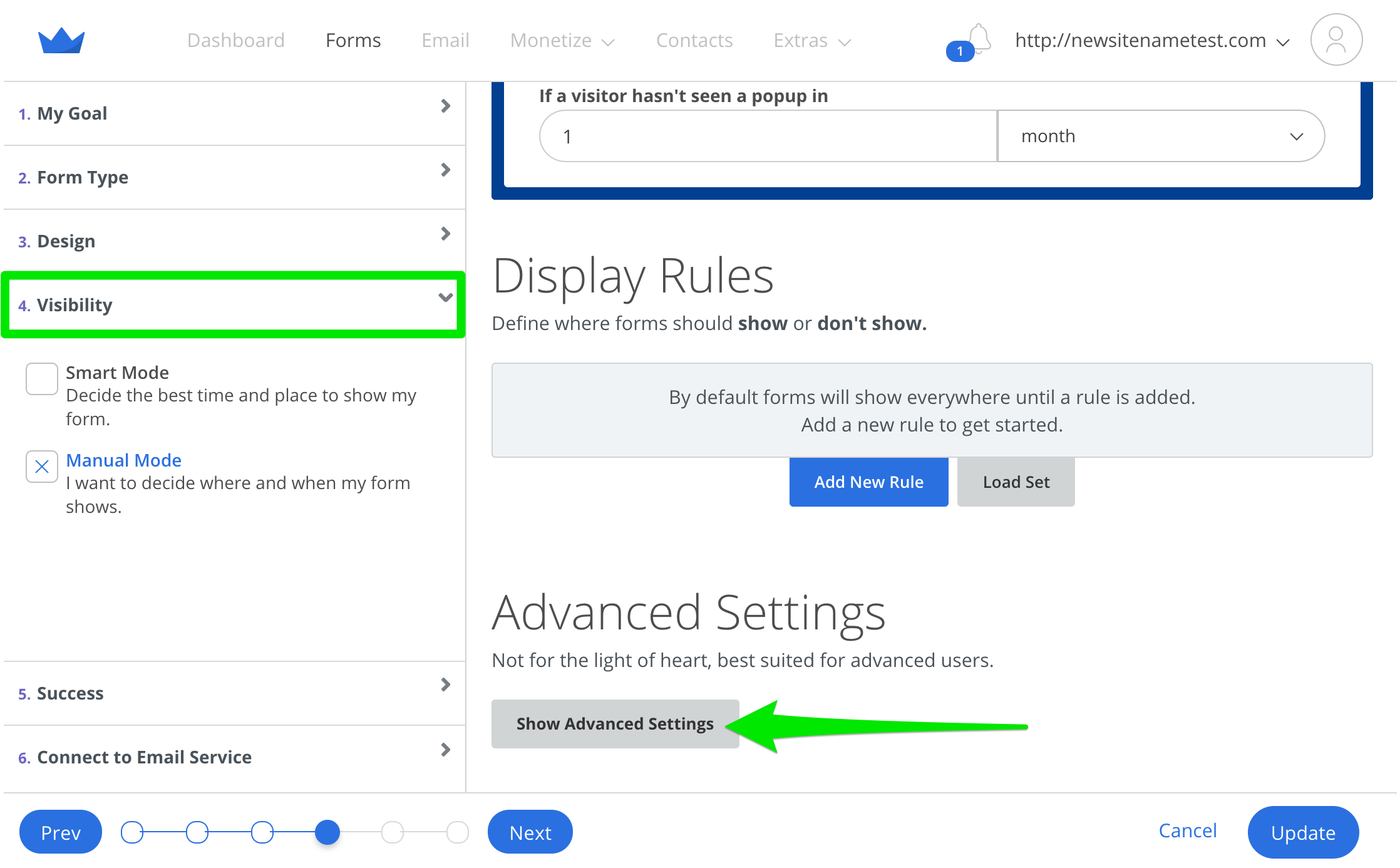Collapse the Visibility section
This screenshot has width=1400, height=868.
(445, 298)
